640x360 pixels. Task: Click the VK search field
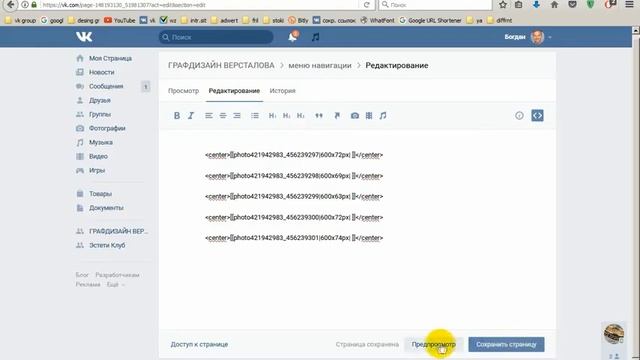pyautogui.click(x=216, y=37)
